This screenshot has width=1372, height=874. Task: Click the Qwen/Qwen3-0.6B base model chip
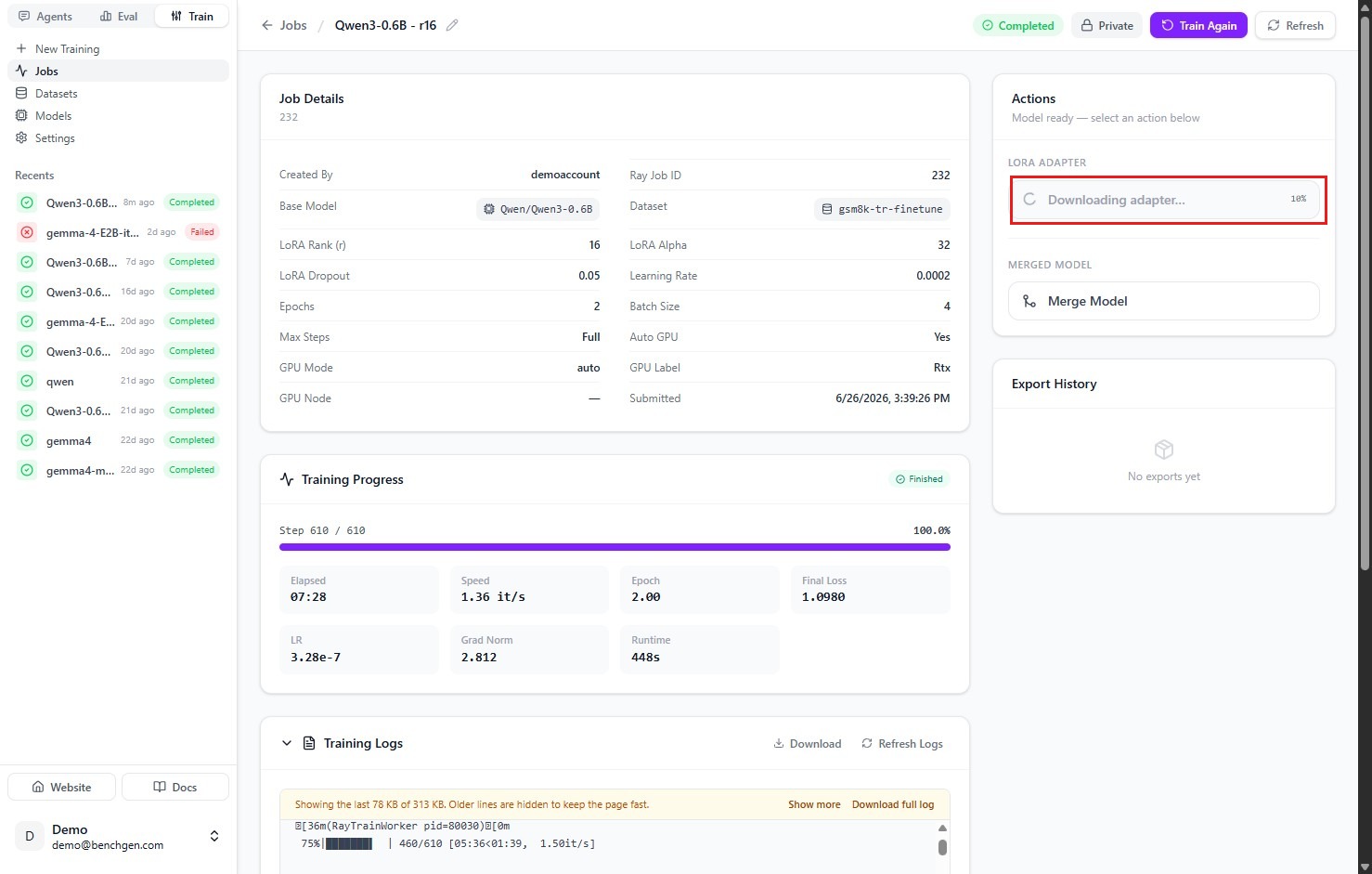click(x=537, y=209)
